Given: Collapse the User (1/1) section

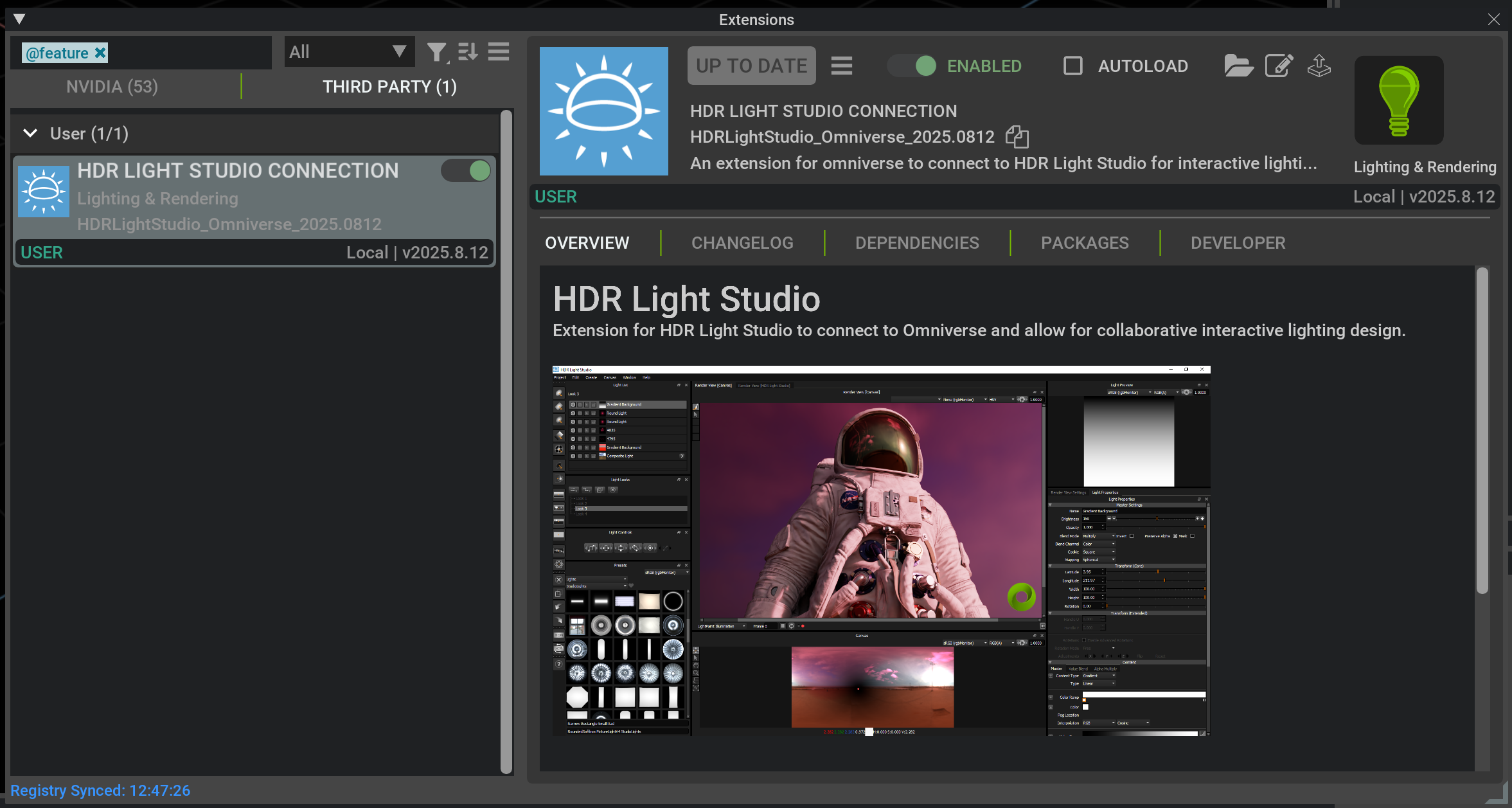Looking at the screenshot, I should click(x=29, y=134).
